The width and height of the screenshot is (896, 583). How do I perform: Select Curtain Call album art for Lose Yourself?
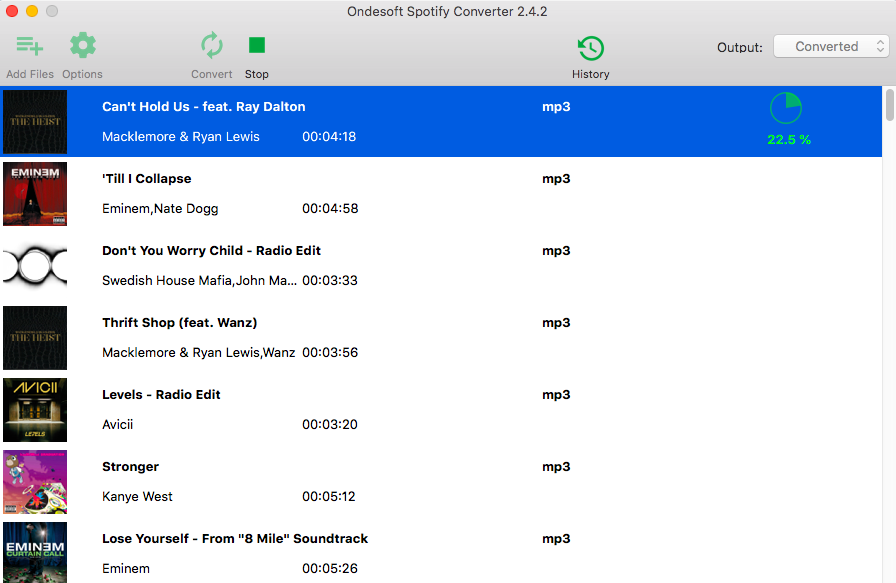(x=35, y=553)
